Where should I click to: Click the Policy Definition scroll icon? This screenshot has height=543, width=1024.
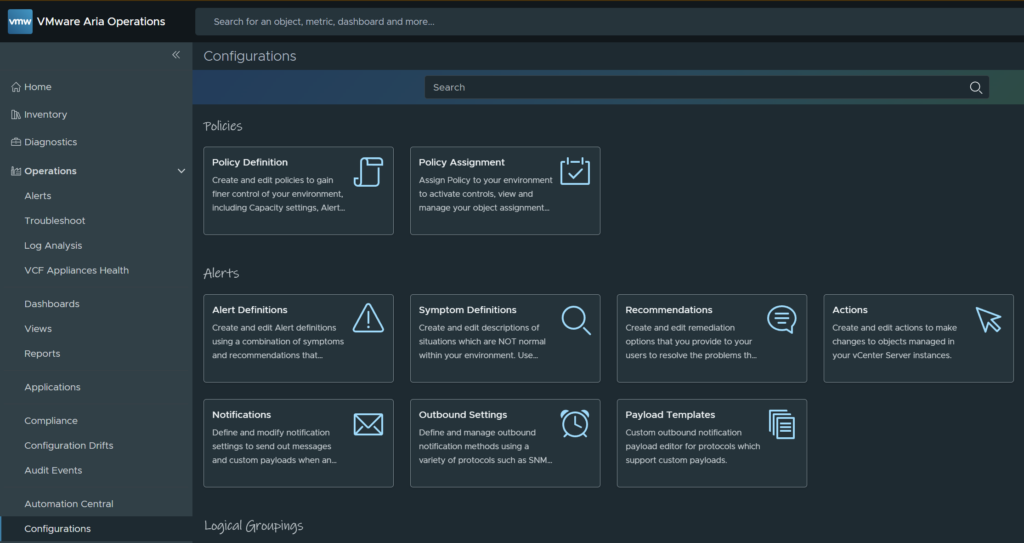368,172
